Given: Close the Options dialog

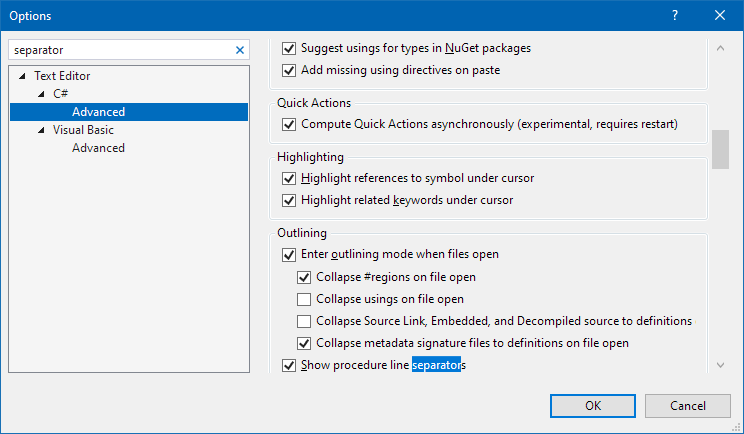Looking at the screenshot, I should pyautogui.click(x=720, y=16).
